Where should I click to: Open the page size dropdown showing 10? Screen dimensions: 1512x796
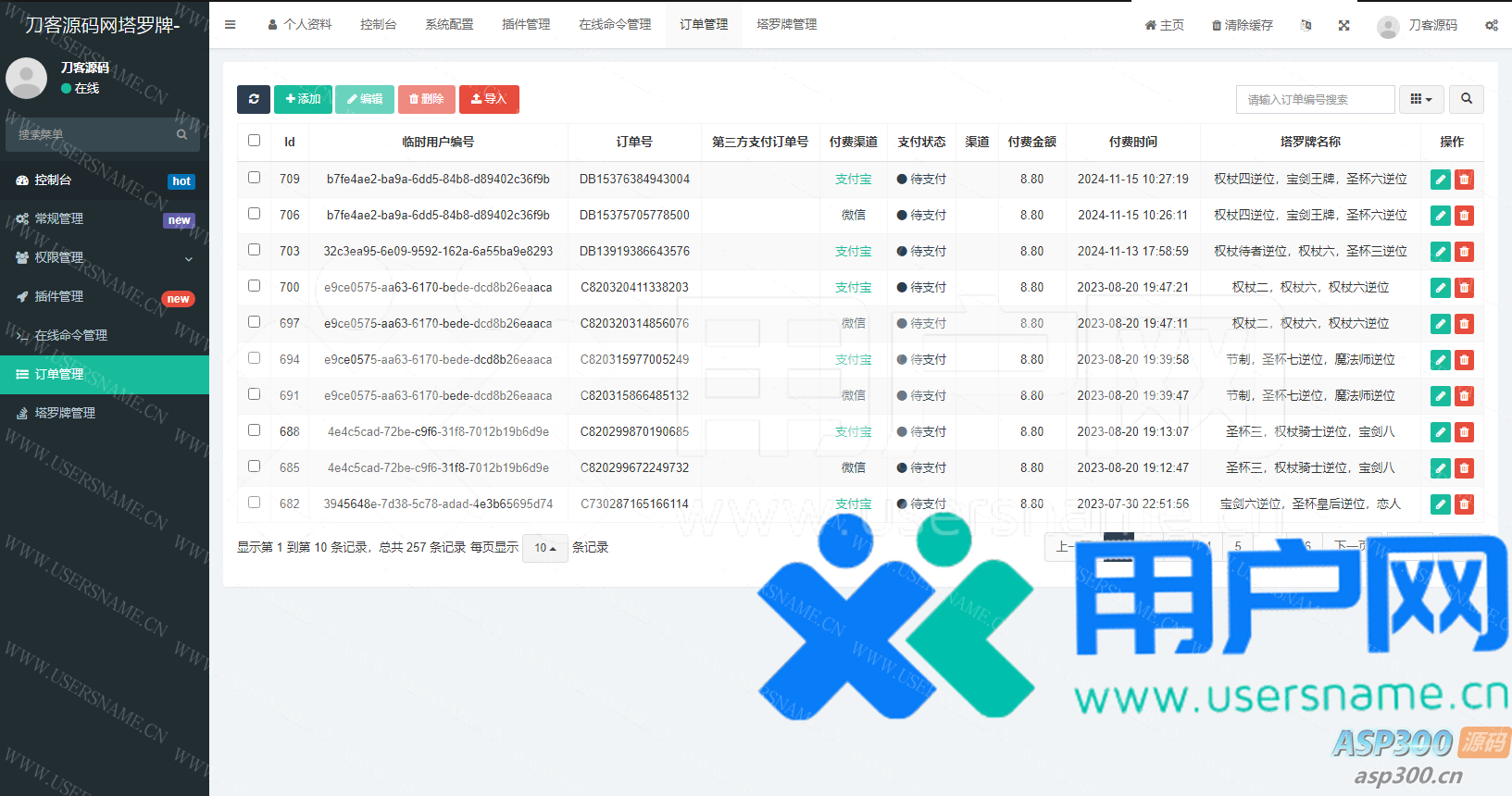pos(544,548)
